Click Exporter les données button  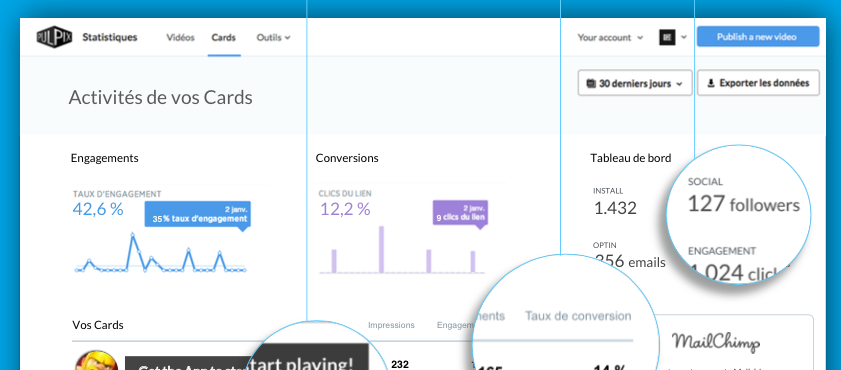click(758, 84)
